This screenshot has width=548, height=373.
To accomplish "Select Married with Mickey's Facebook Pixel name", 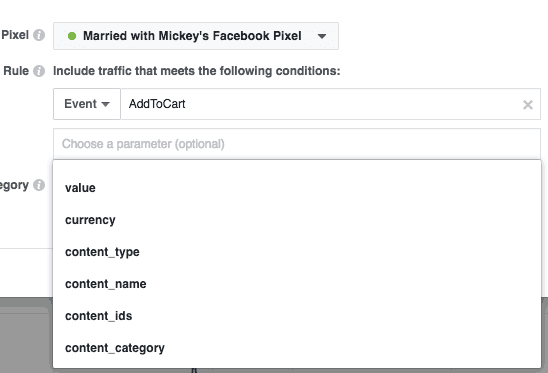I will pyautogui.click(x=192, y=36).
